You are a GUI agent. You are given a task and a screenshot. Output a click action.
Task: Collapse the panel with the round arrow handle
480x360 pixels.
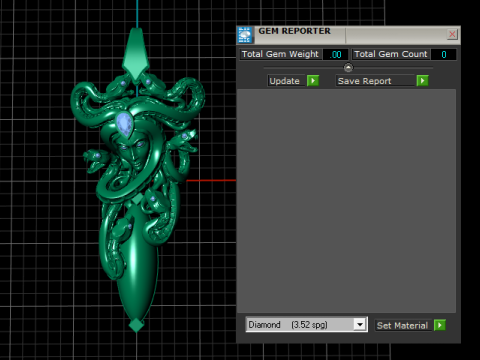tap(348, 68)
